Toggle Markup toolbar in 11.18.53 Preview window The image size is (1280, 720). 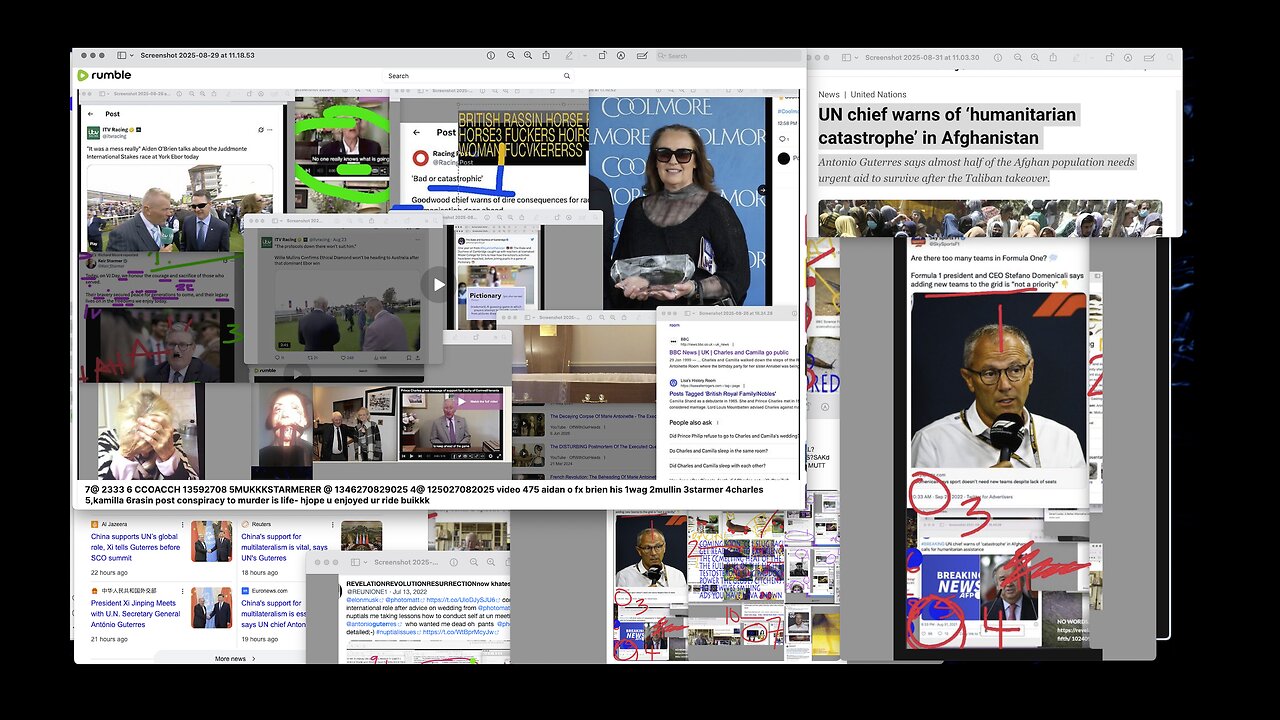pyautogui.click(x=620, y=56)
